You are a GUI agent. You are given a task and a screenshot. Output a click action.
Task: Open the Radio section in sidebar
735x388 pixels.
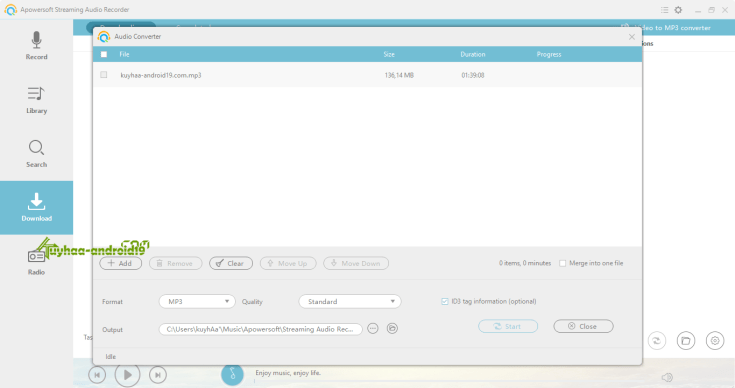36,261
